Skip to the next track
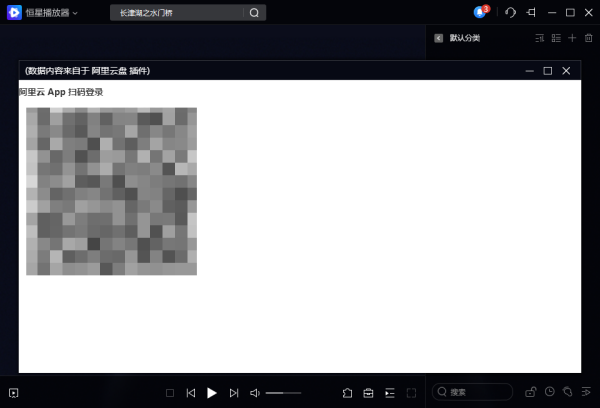The height and width of the screenshot is (408, 600). point(234,393)
